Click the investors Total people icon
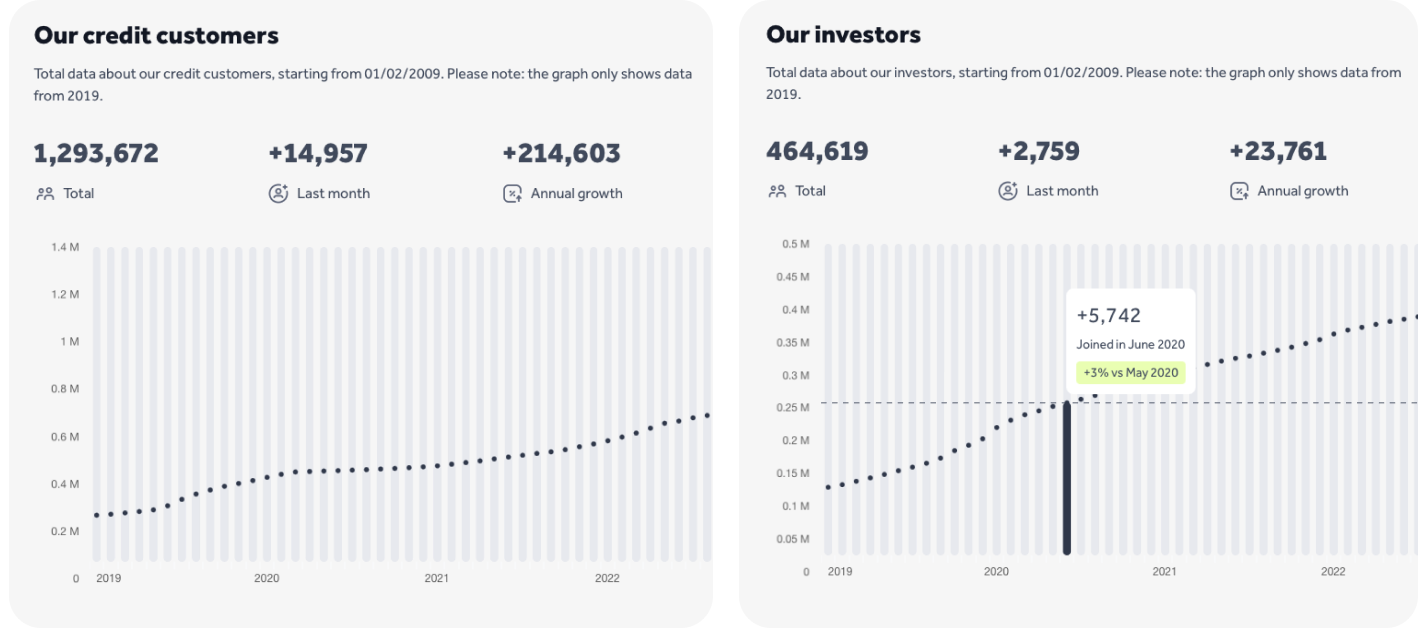1428x628 pixels. tap(775, 191)
